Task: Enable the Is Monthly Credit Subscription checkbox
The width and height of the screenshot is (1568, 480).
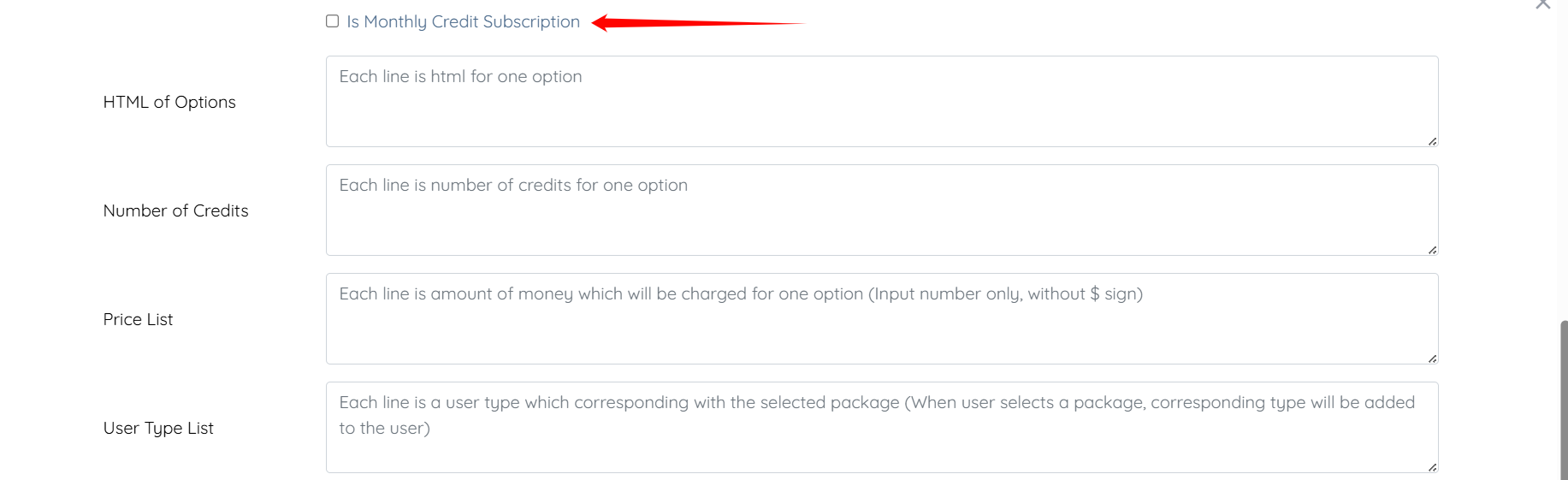Action: (332, 21)
